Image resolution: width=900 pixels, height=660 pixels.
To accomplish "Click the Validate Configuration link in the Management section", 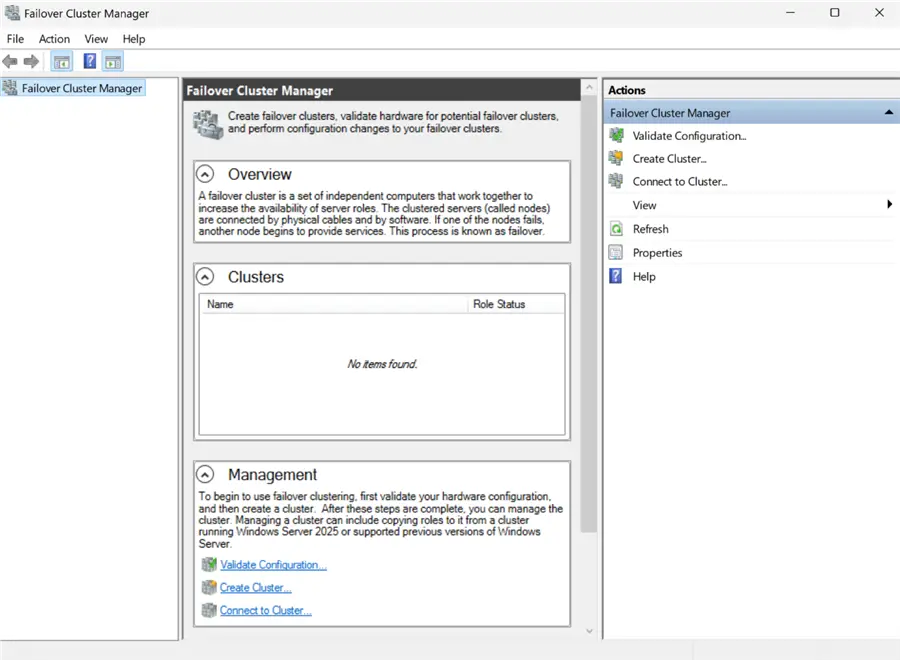I will click(273, 565).
